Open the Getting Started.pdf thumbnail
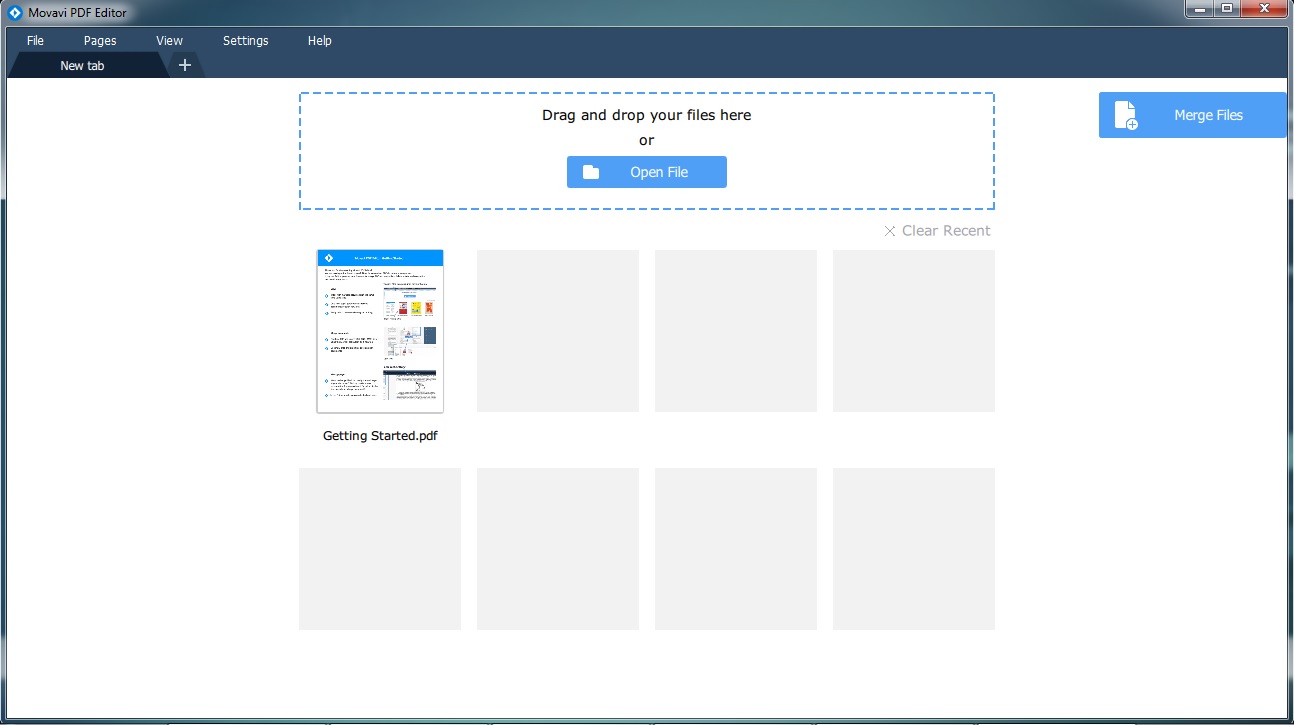This screenshot has width=1294, height=725. pos(380,331)
